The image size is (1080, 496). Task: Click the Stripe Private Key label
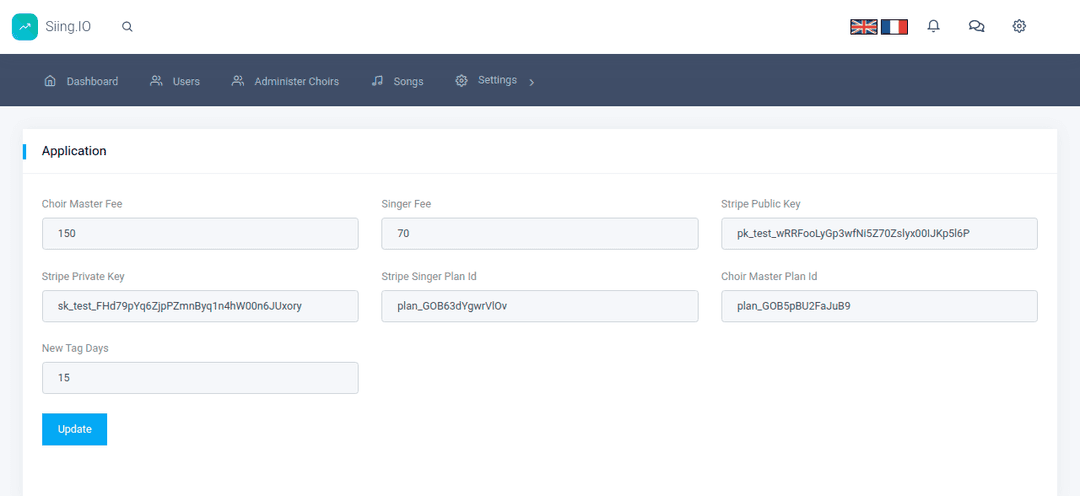[x=83, y=276]
